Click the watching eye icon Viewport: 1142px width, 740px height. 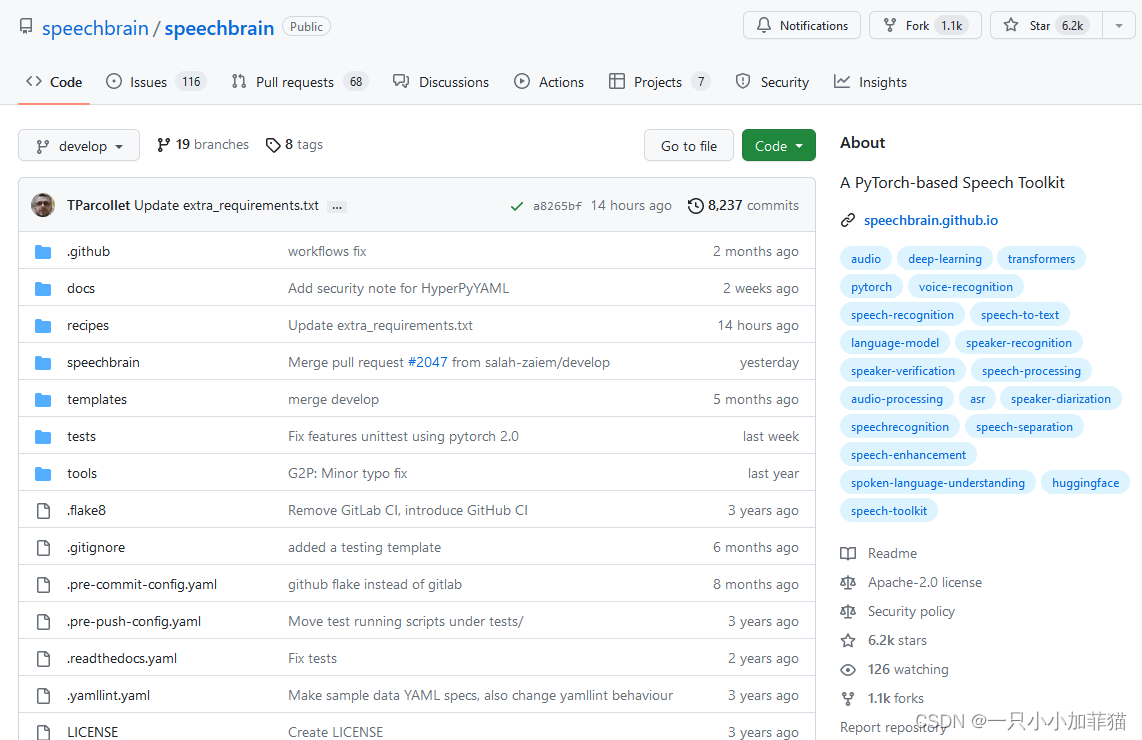848,669
